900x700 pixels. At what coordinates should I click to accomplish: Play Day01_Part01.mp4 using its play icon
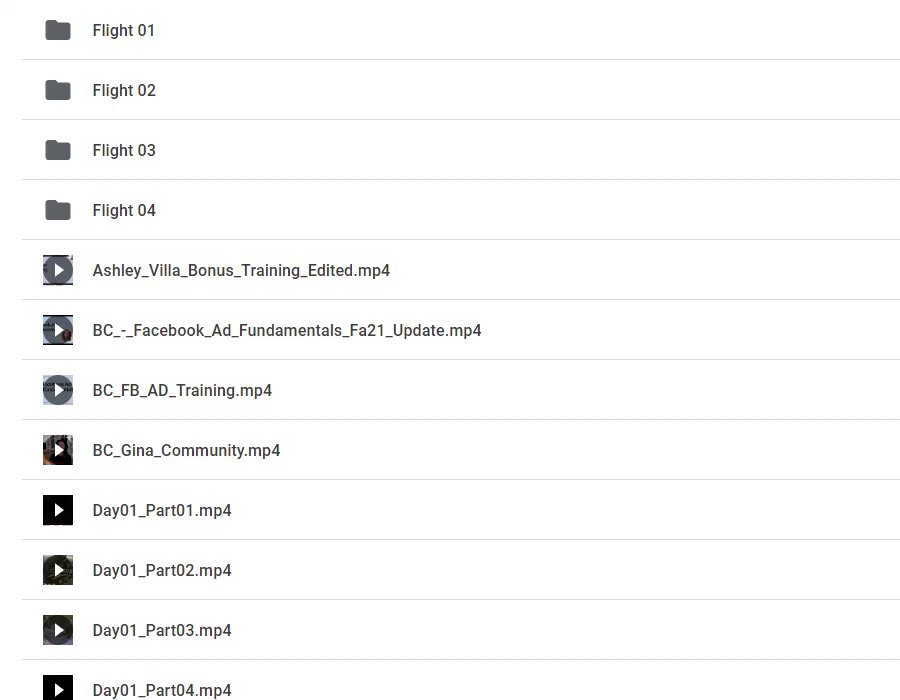tap(58, 510)
